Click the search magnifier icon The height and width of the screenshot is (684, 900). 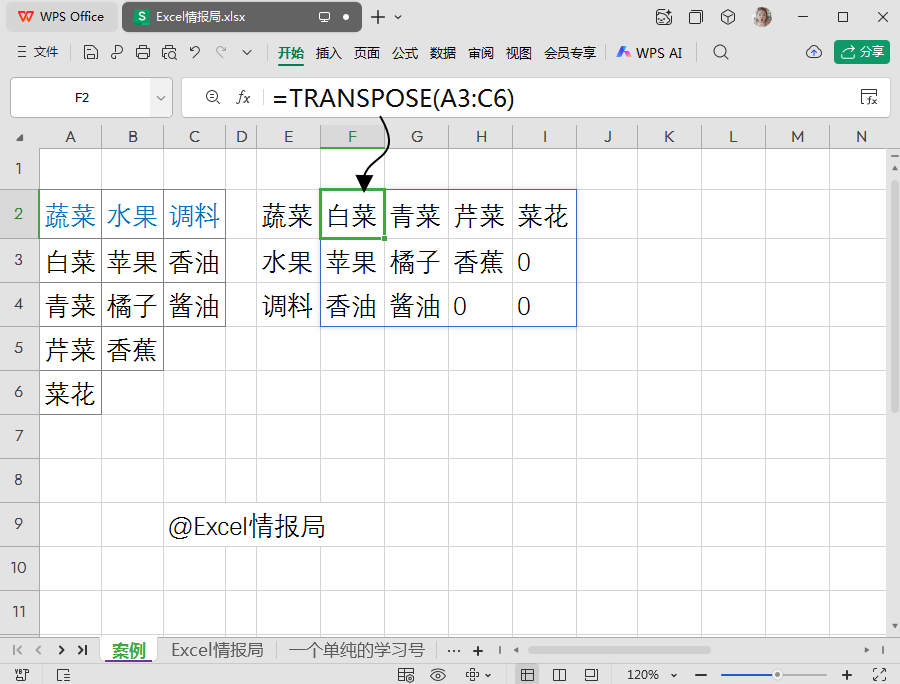pyautogui.click(x=721, y=53)
